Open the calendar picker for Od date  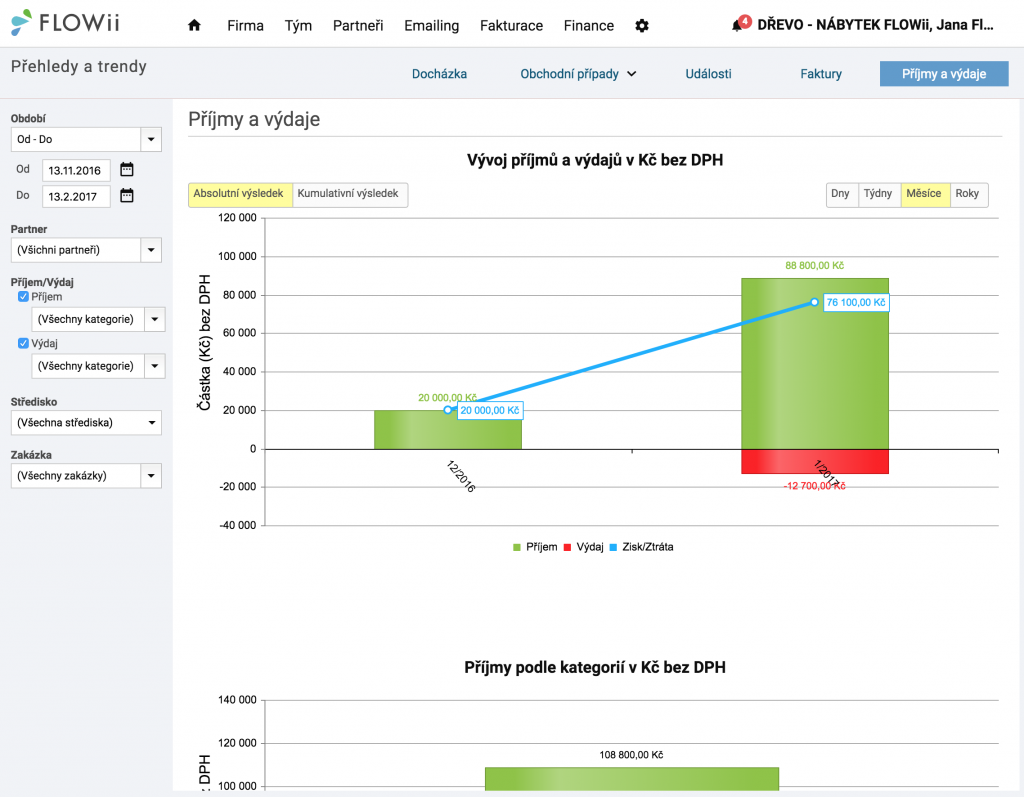point(127,170)
